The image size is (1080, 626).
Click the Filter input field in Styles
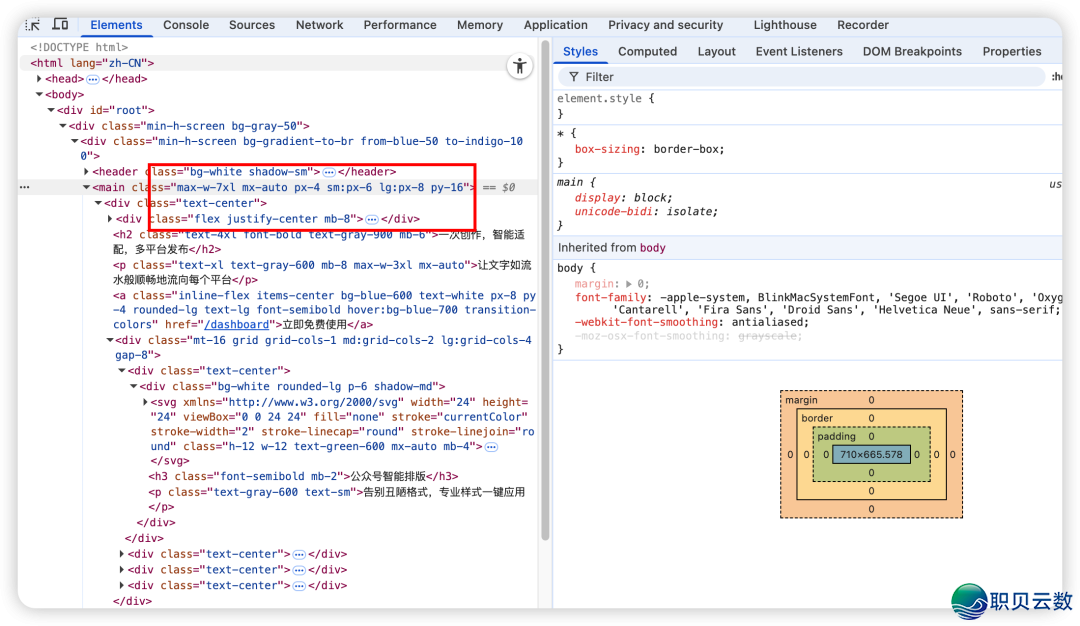pyautogui.click(x=801, y=77)
